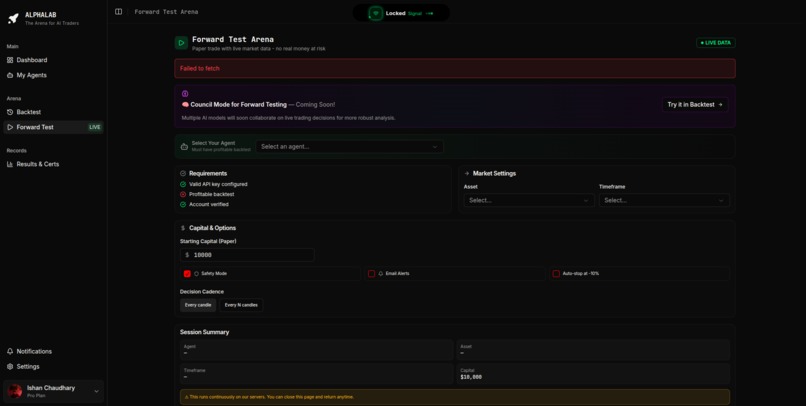The height and width of the screenshot is (406, 806).
Task: Click the Council Mode info icon
Action: point(185,94)
